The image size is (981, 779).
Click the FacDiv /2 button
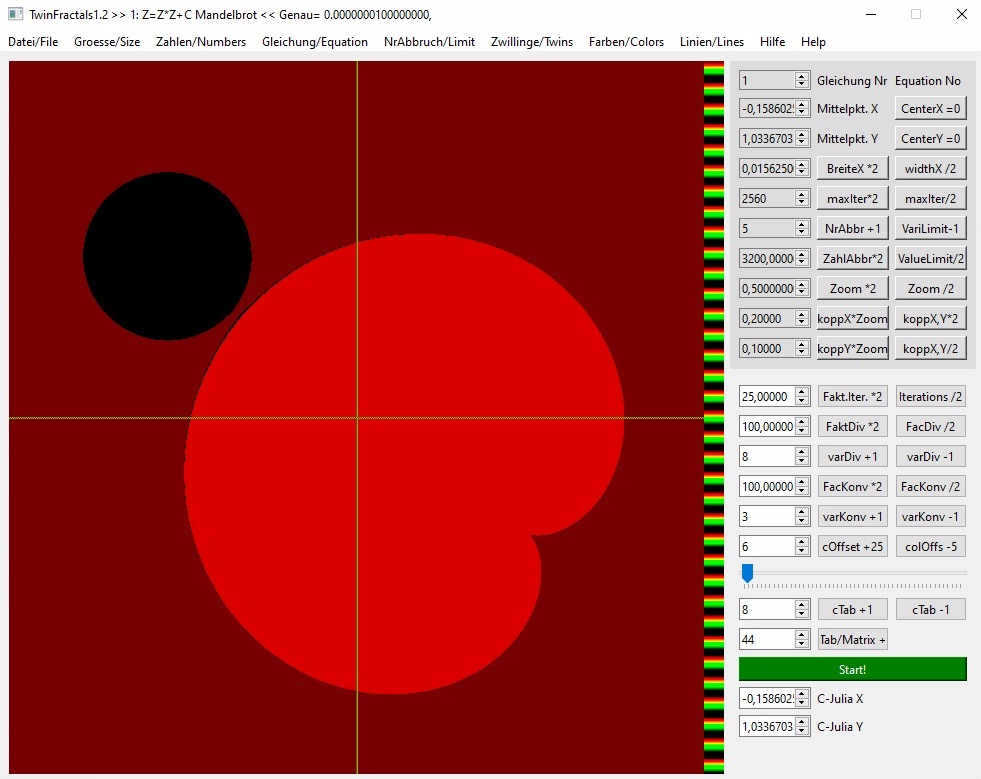(x=930, y=427)
